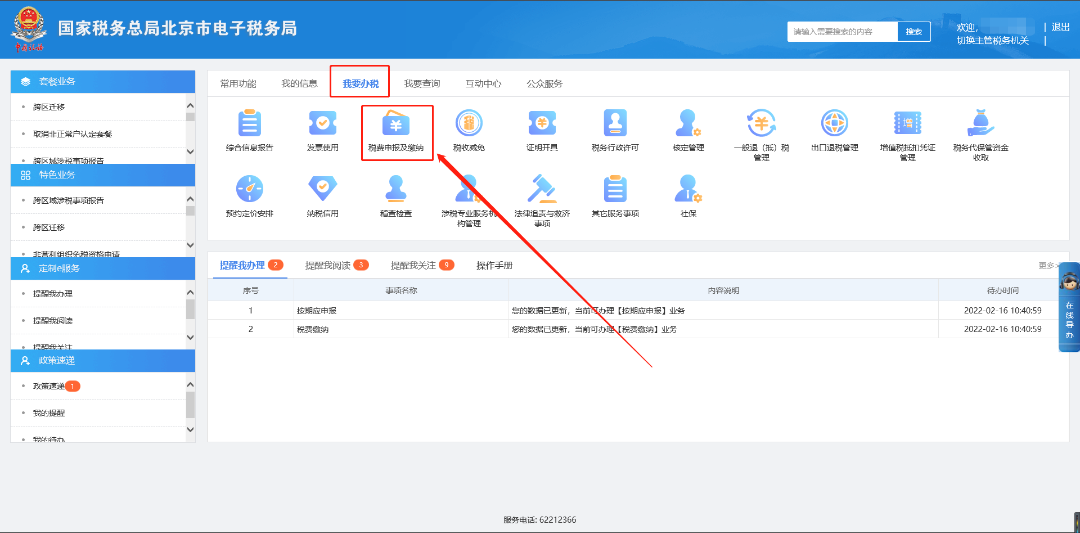Click the 社保 icon

click(688, 189)
